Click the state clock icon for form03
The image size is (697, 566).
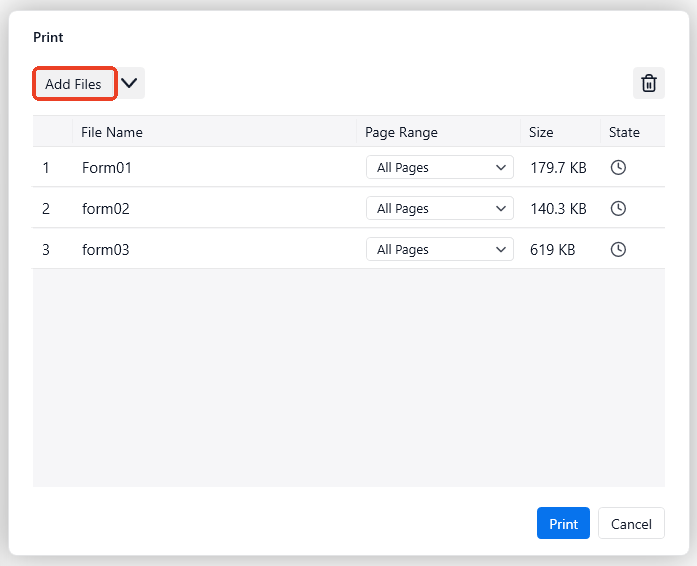click(618, 250)
